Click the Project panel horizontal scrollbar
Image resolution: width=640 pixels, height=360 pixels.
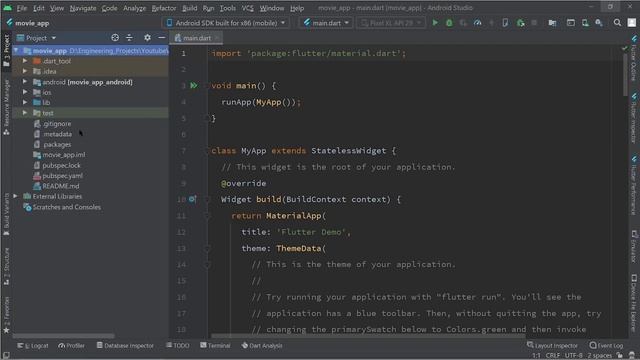(64, 336)
